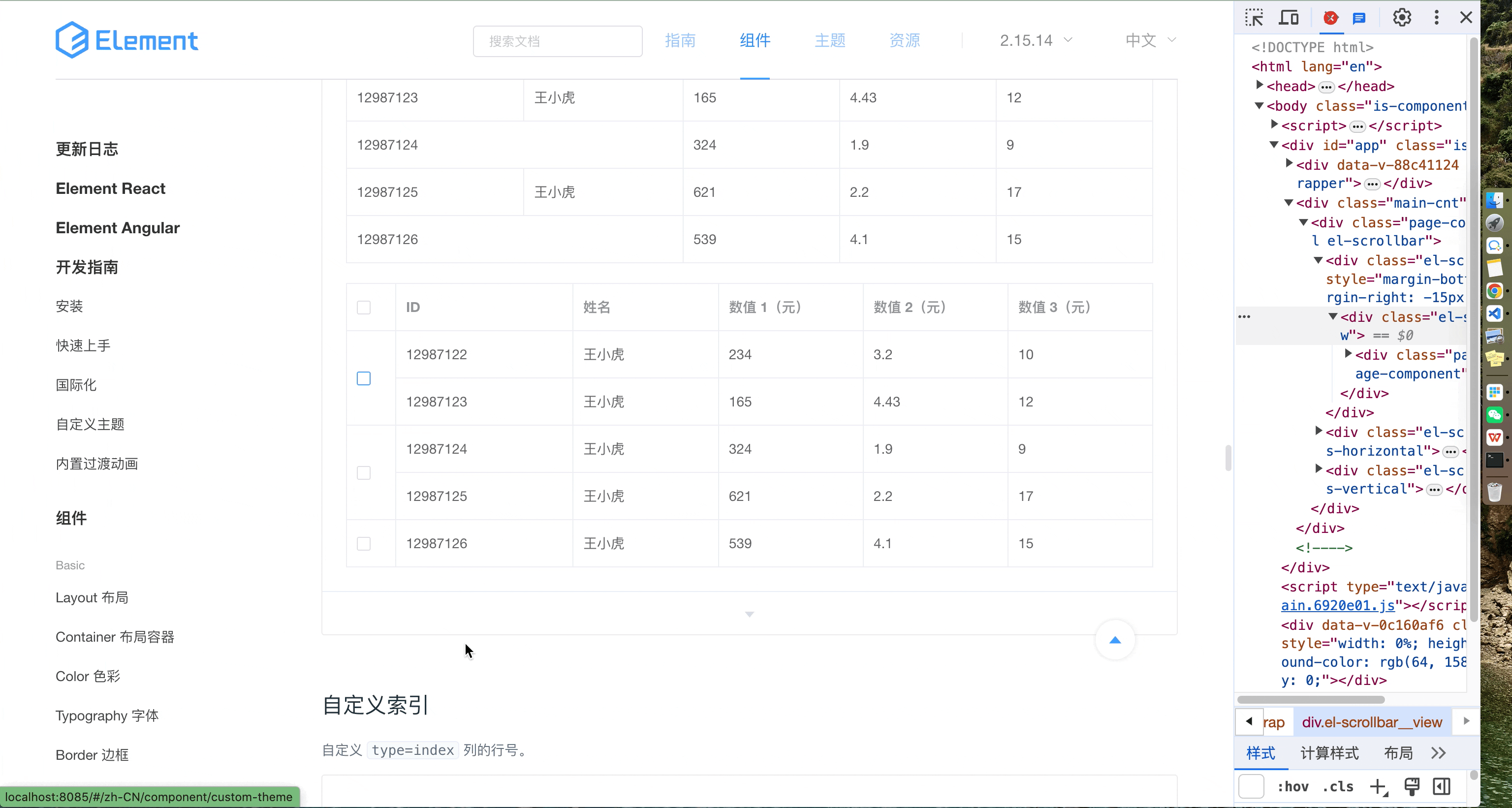Toggle the computed styles sidebar icon
The width and height of the screenshot is (1512, 808).
point(1442,786)
